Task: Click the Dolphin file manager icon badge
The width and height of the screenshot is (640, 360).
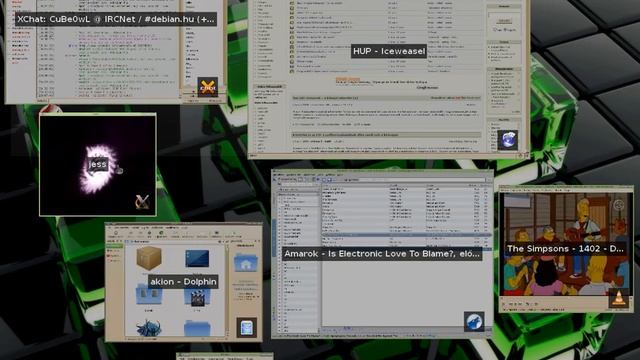Action: (x=247, y=328)
